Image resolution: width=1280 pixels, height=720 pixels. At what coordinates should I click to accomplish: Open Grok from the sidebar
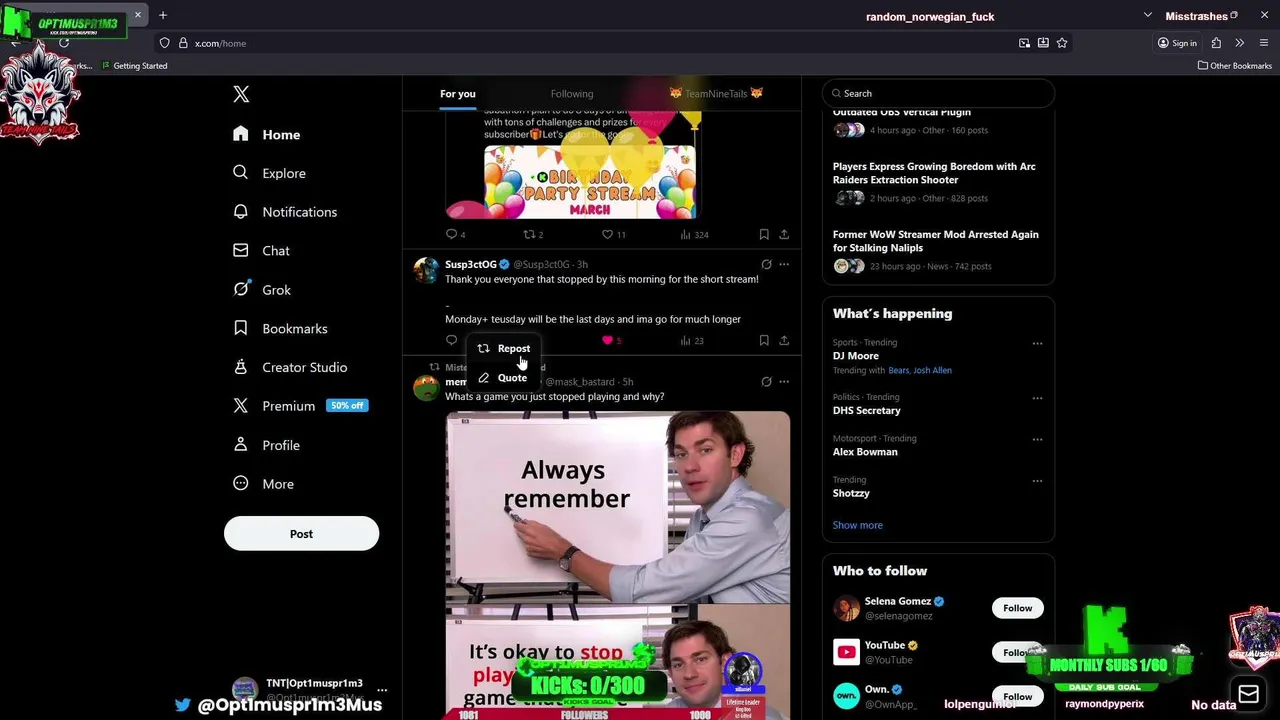[x=262, y=290]
